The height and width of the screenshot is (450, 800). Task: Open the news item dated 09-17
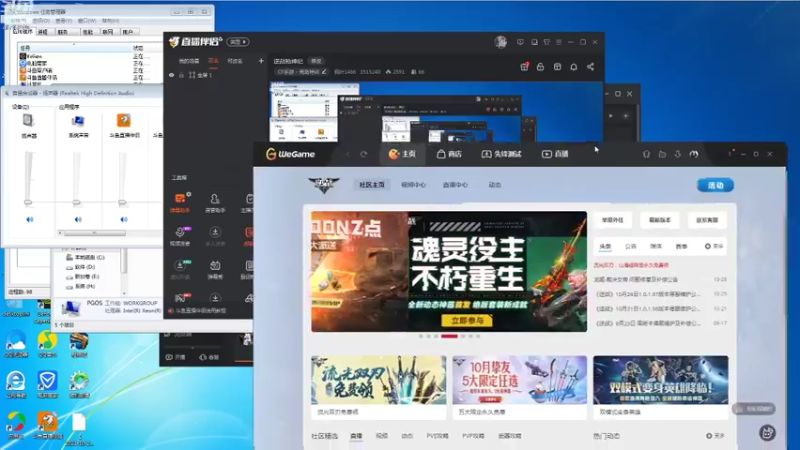pyautogui.click(x=661, y=323)
